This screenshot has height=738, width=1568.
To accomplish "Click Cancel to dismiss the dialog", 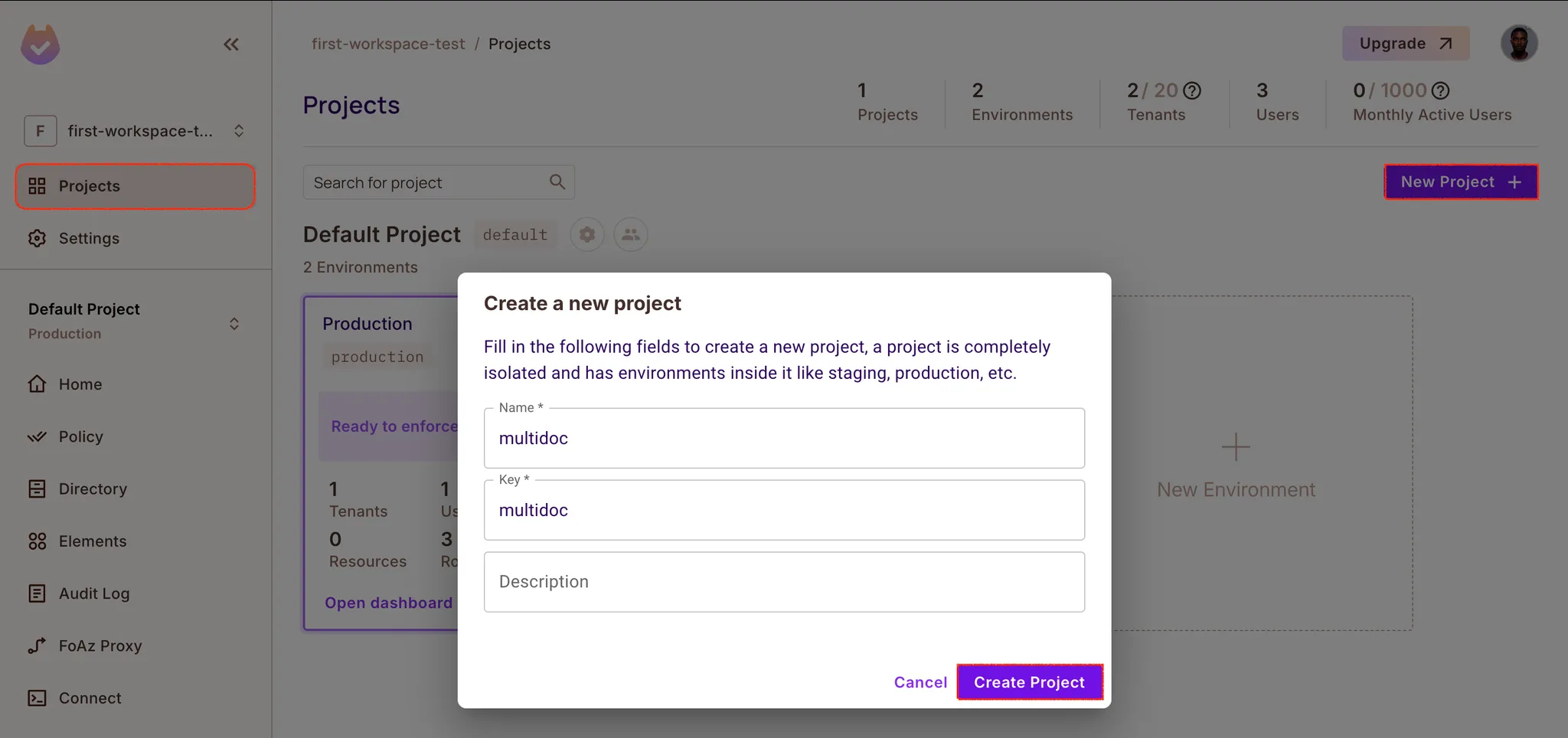I will [920, 681].
